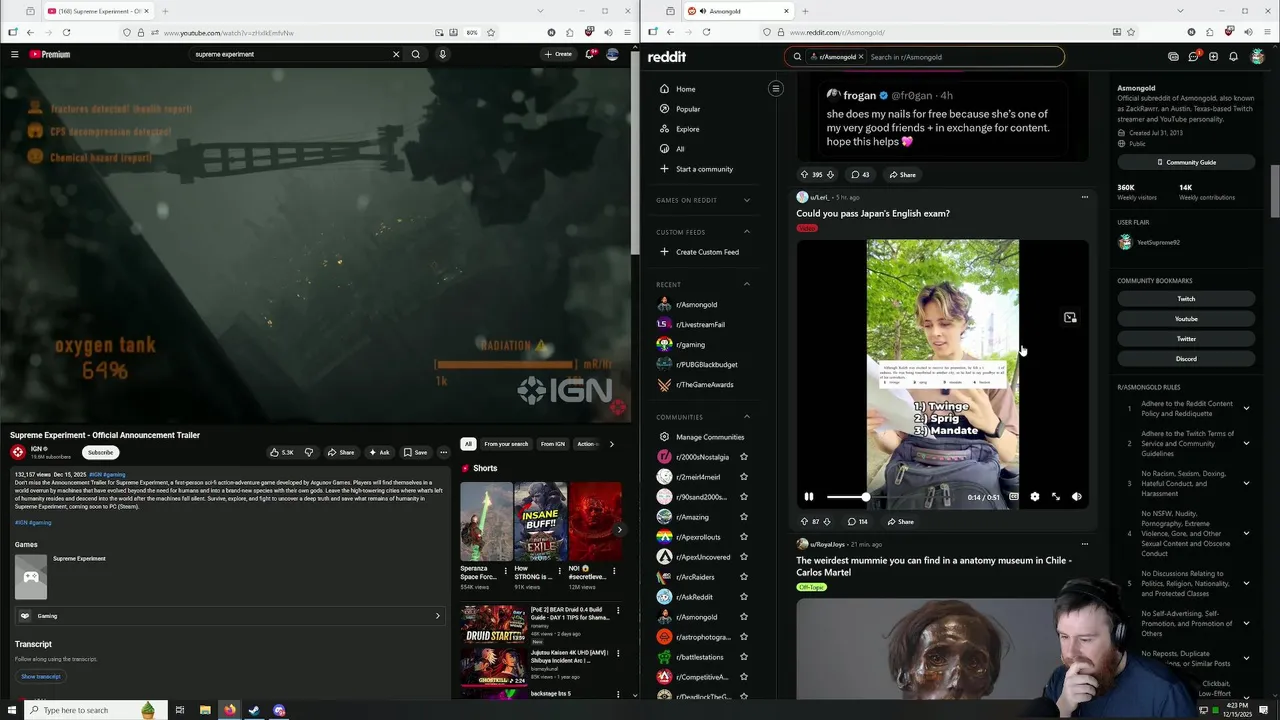Click in the YouTube search field
The image size is (1280, 720).
point(290,54)
